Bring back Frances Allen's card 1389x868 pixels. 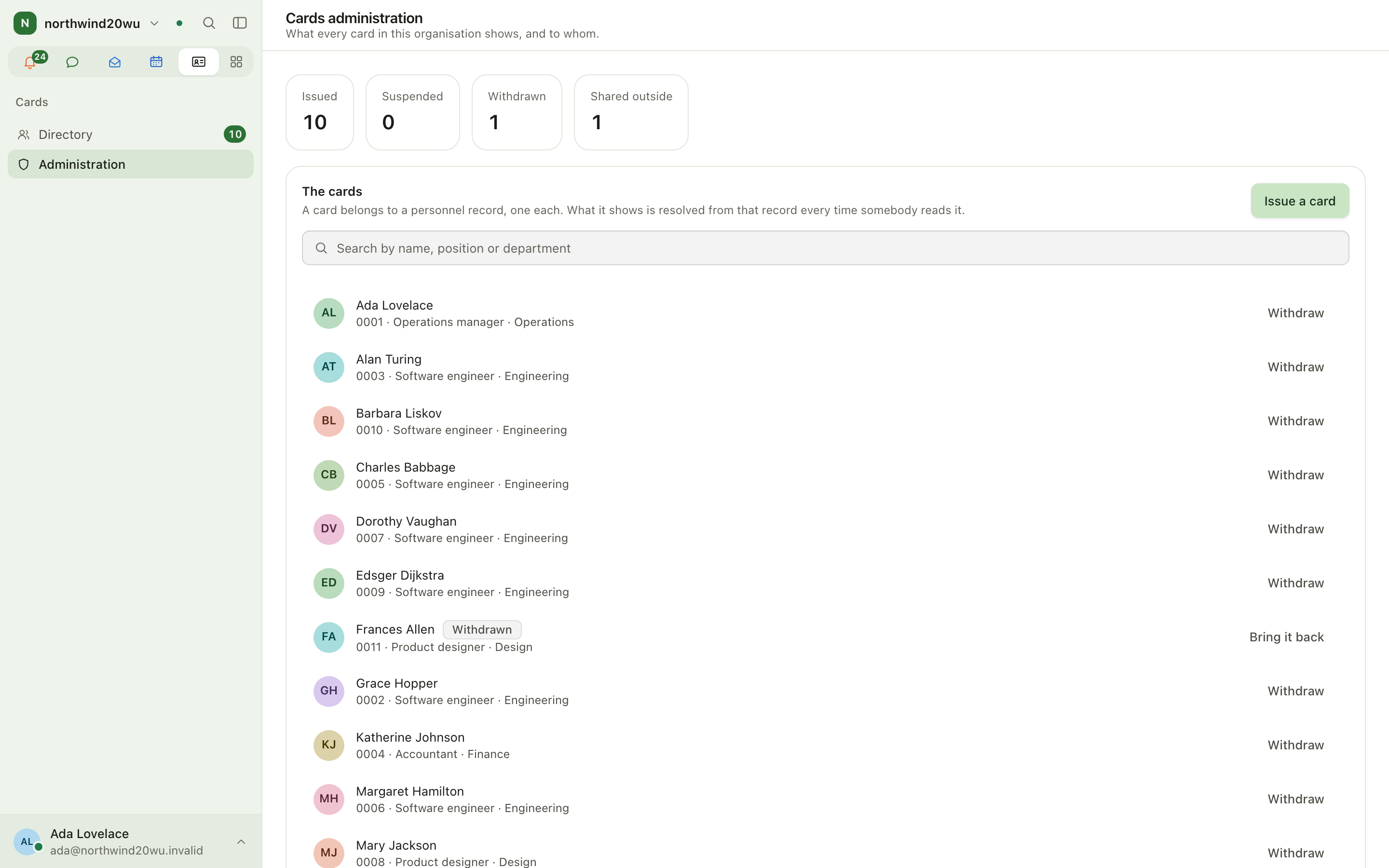coord(1286,637)
